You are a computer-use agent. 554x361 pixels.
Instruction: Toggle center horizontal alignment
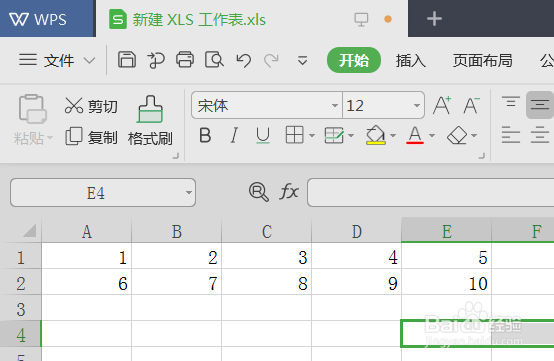tap(540, 135)
